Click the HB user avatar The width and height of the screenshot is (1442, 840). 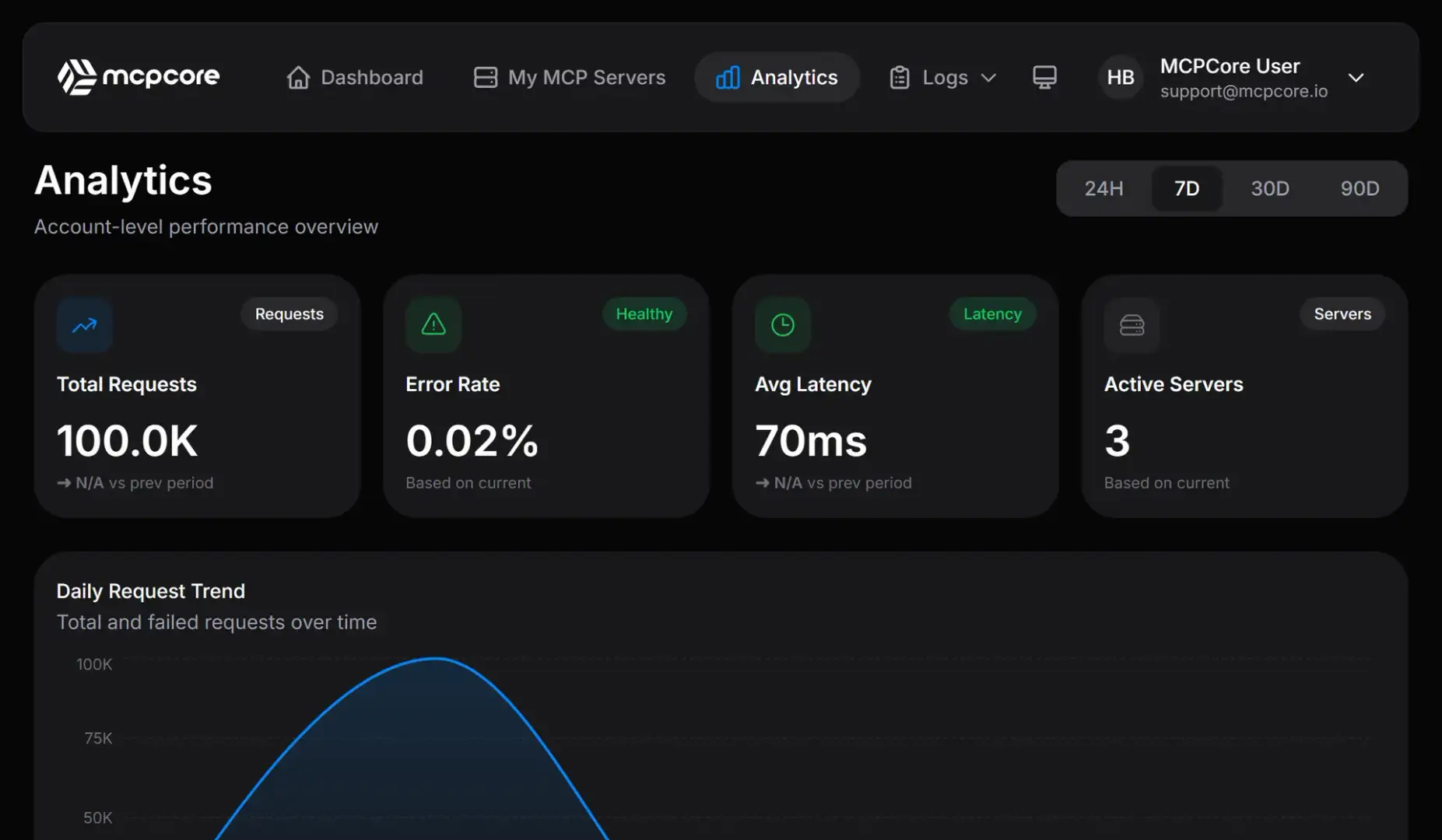(x=1120, y=77)
